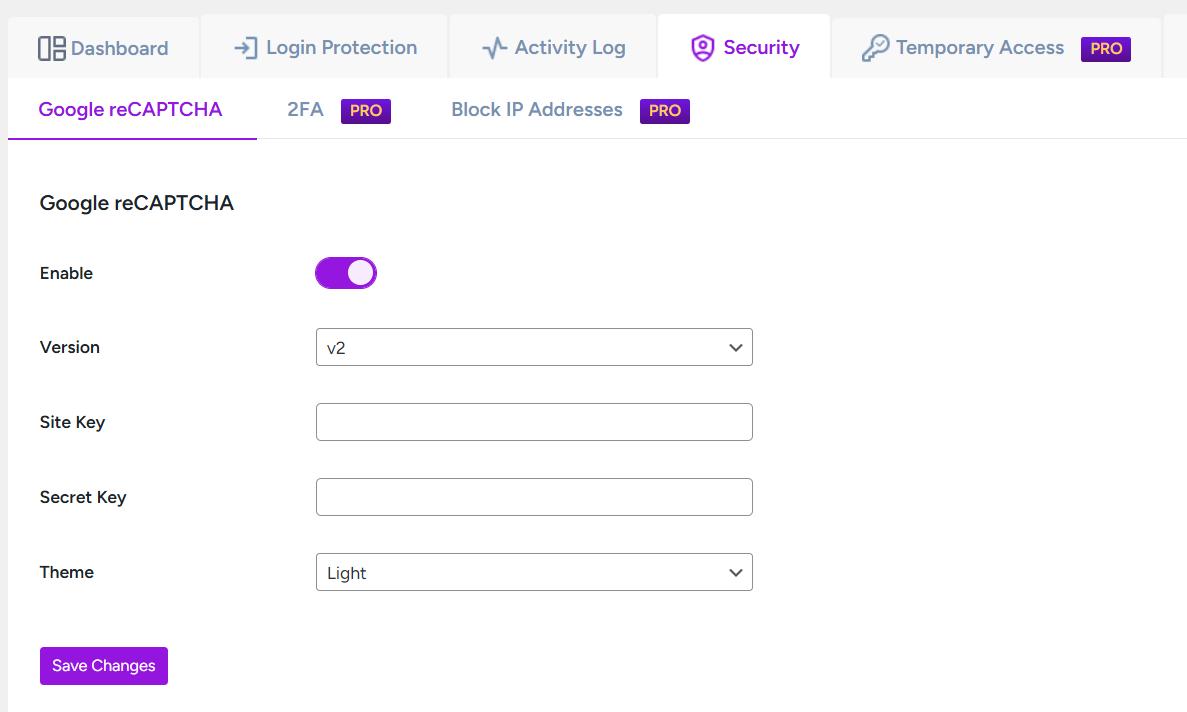
Task: Disable the reCAPTCHA Enable toggle
Action: click(x=346, y=272)
